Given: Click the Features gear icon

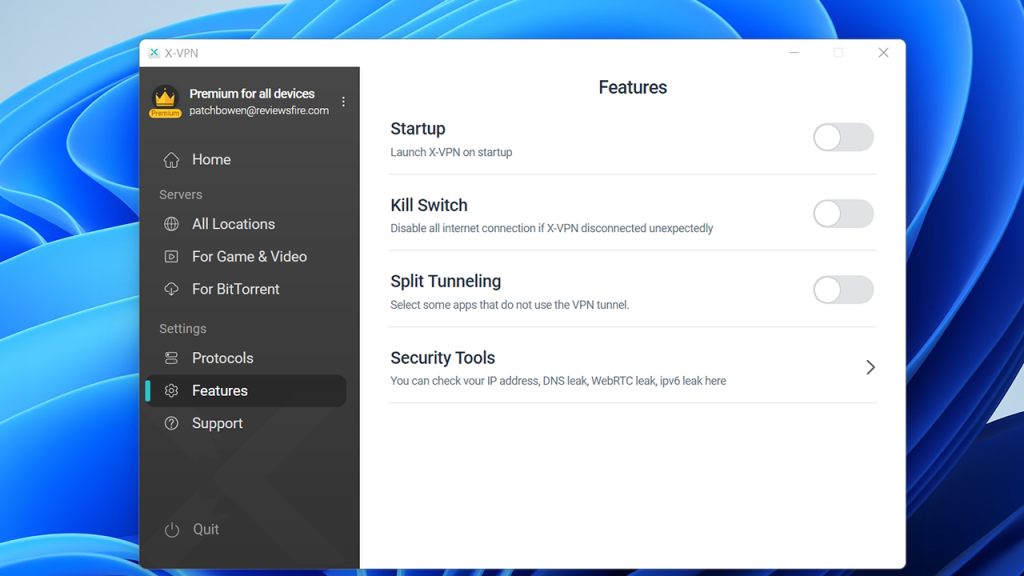Looking at the screenshot, I should [171, 391].
